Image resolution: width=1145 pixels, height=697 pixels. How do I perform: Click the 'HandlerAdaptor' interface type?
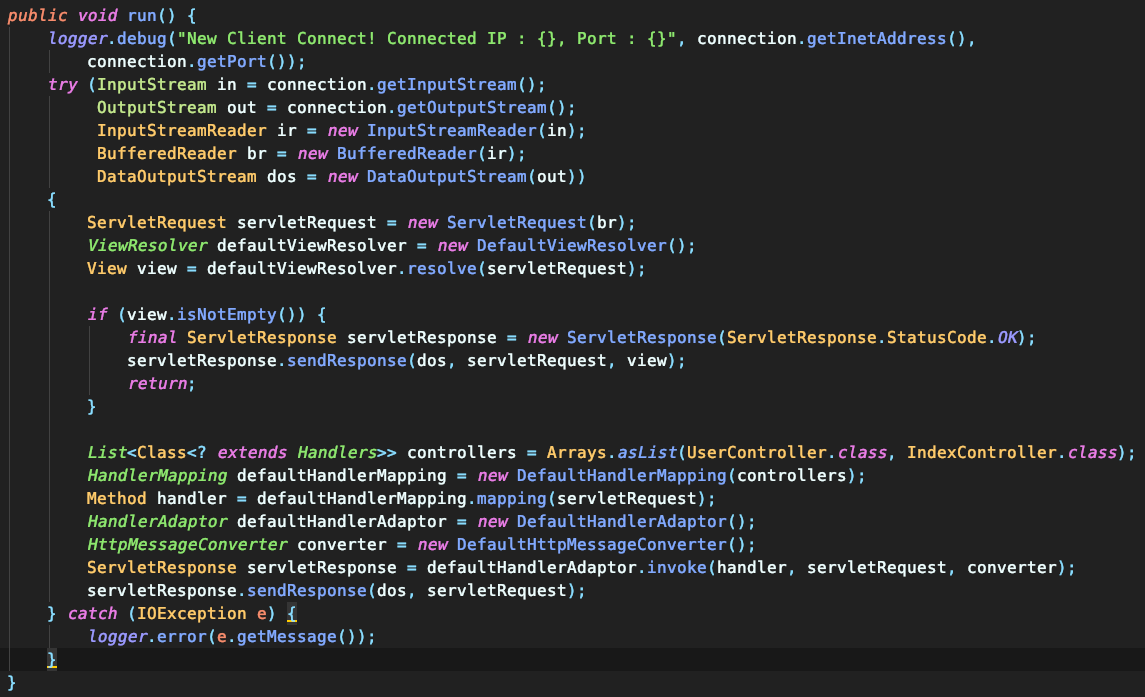pos(157,522)
